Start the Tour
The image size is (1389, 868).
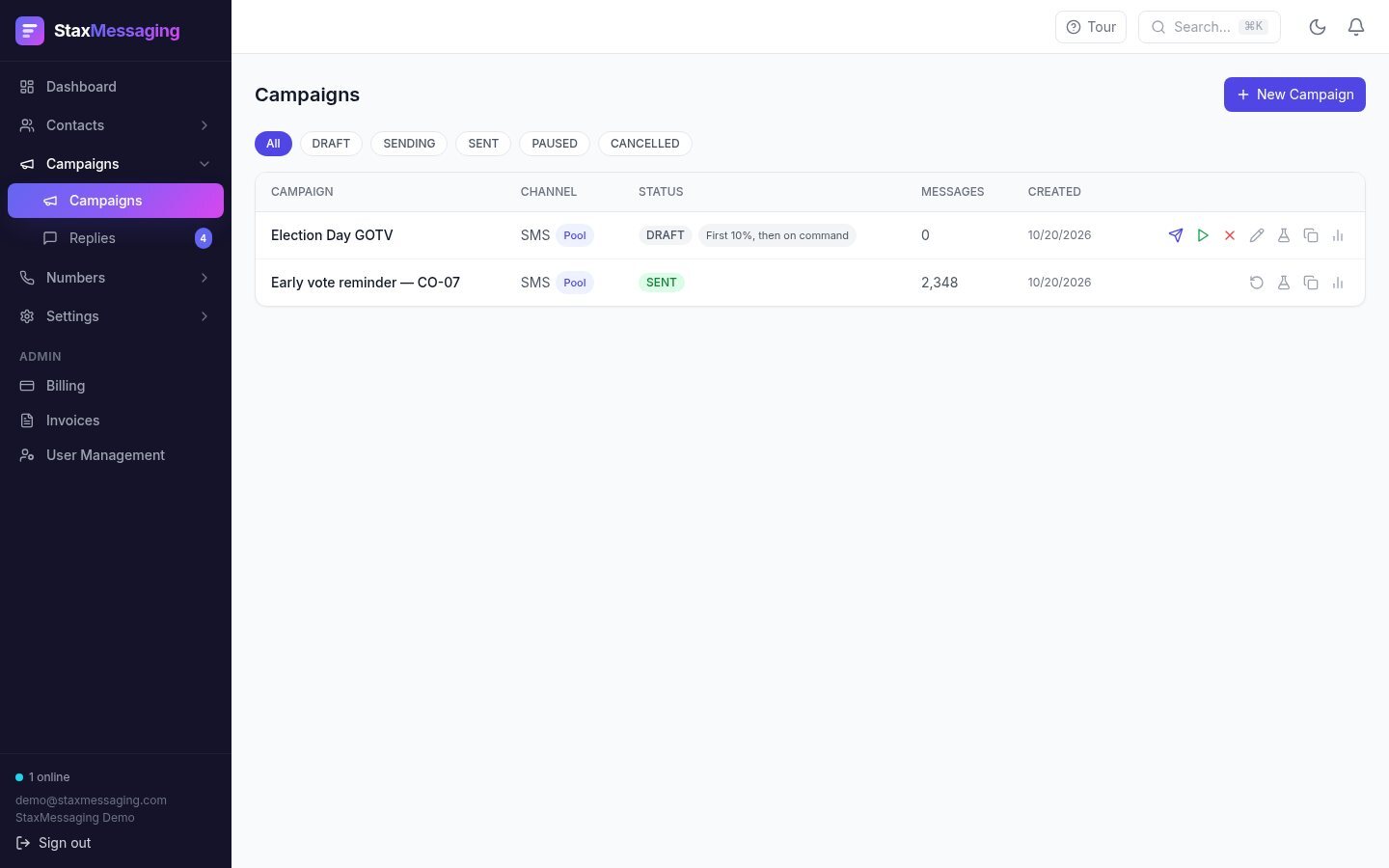[1091, 27]
